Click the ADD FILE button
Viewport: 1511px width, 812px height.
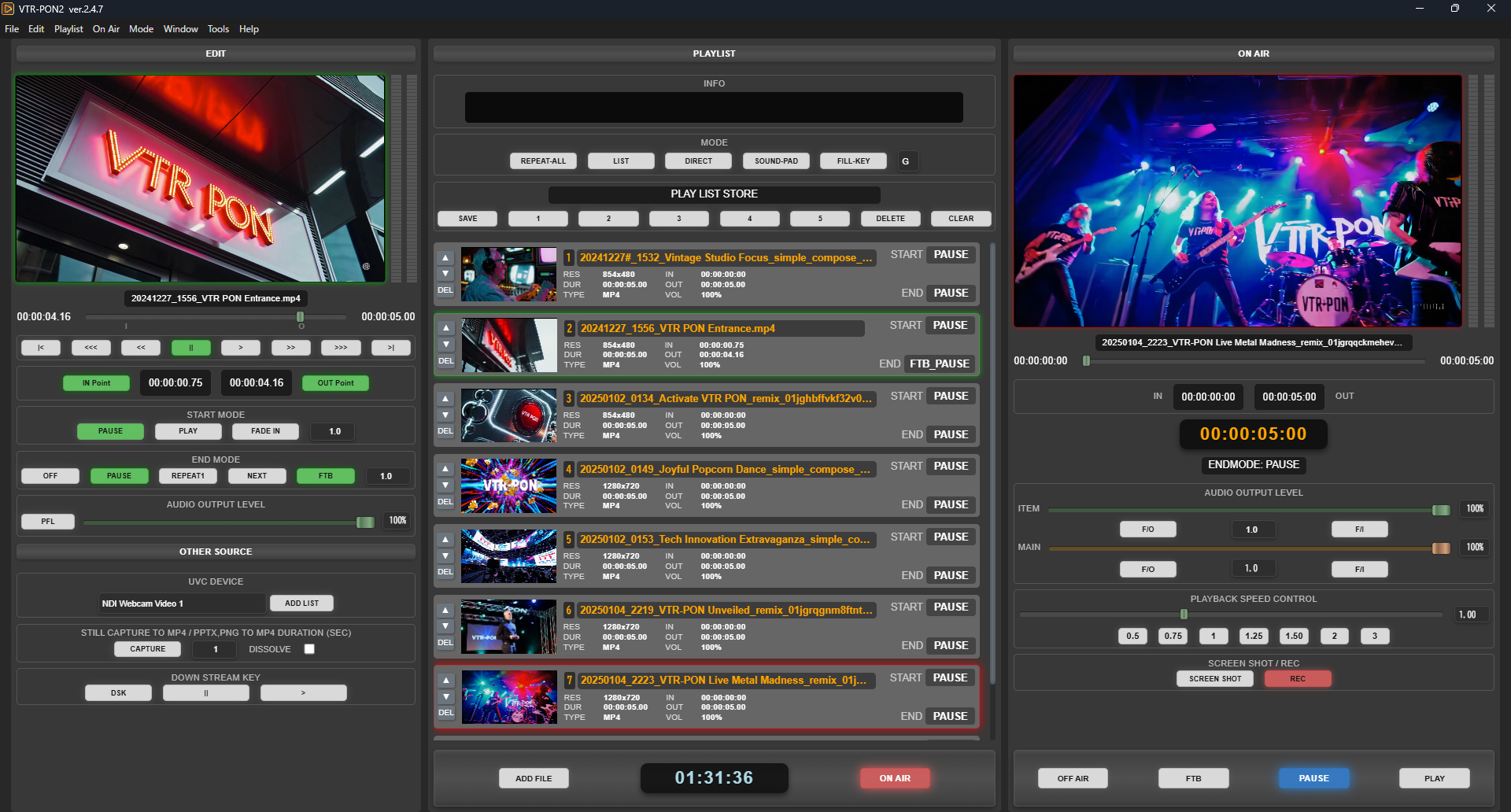pyautogui.click(x=534, y=778)
